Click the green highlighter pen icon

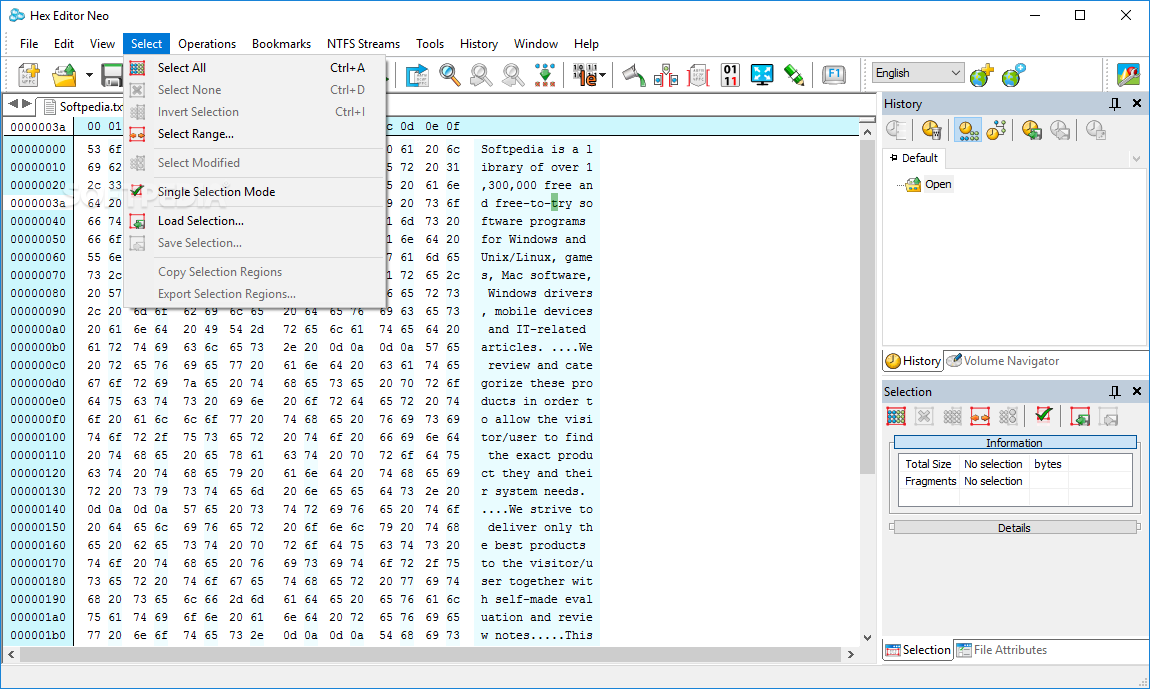(x=794, y=75)
